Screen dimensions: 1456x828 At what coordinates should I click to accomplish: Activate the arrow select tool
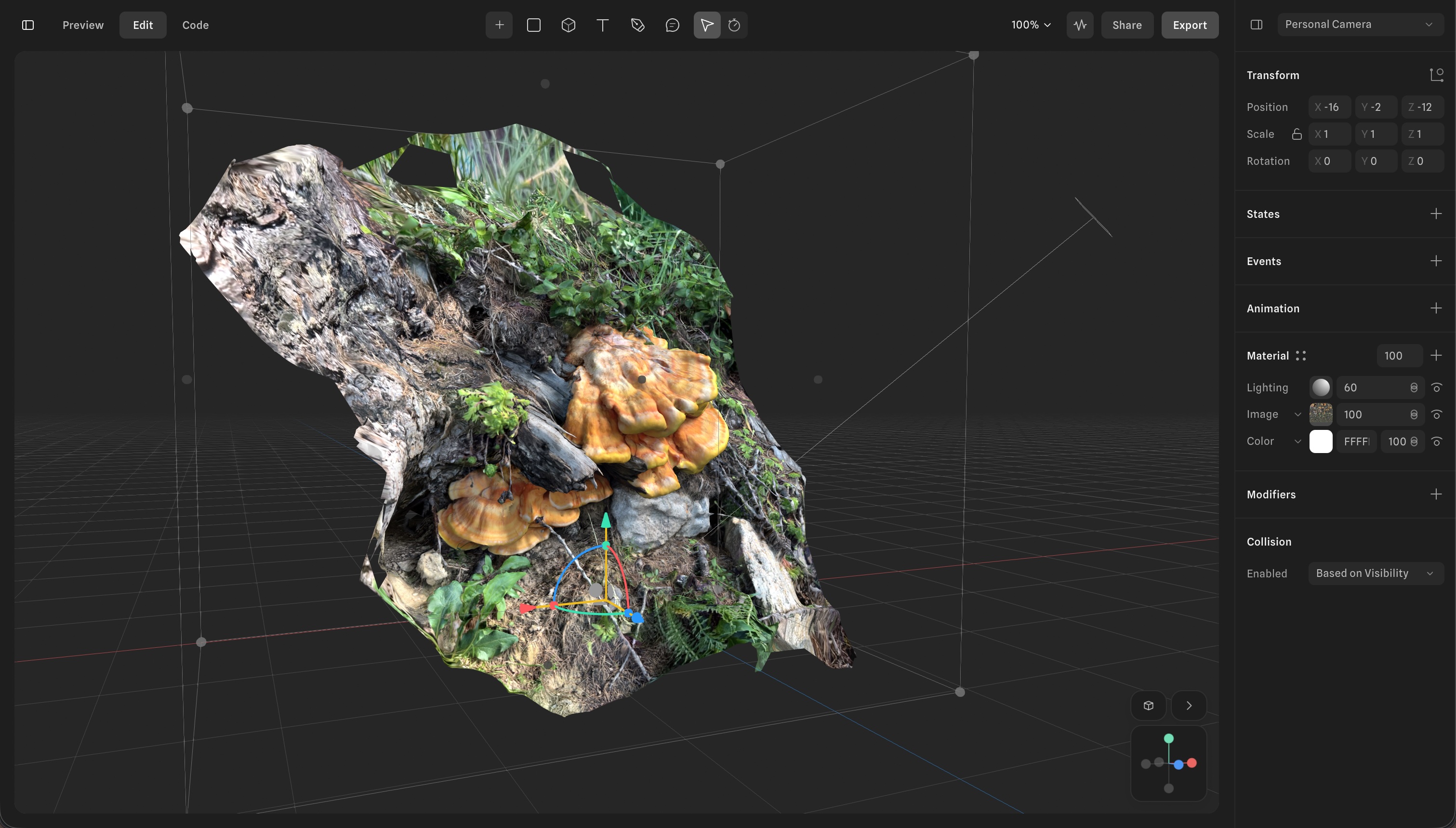(707, 25)
